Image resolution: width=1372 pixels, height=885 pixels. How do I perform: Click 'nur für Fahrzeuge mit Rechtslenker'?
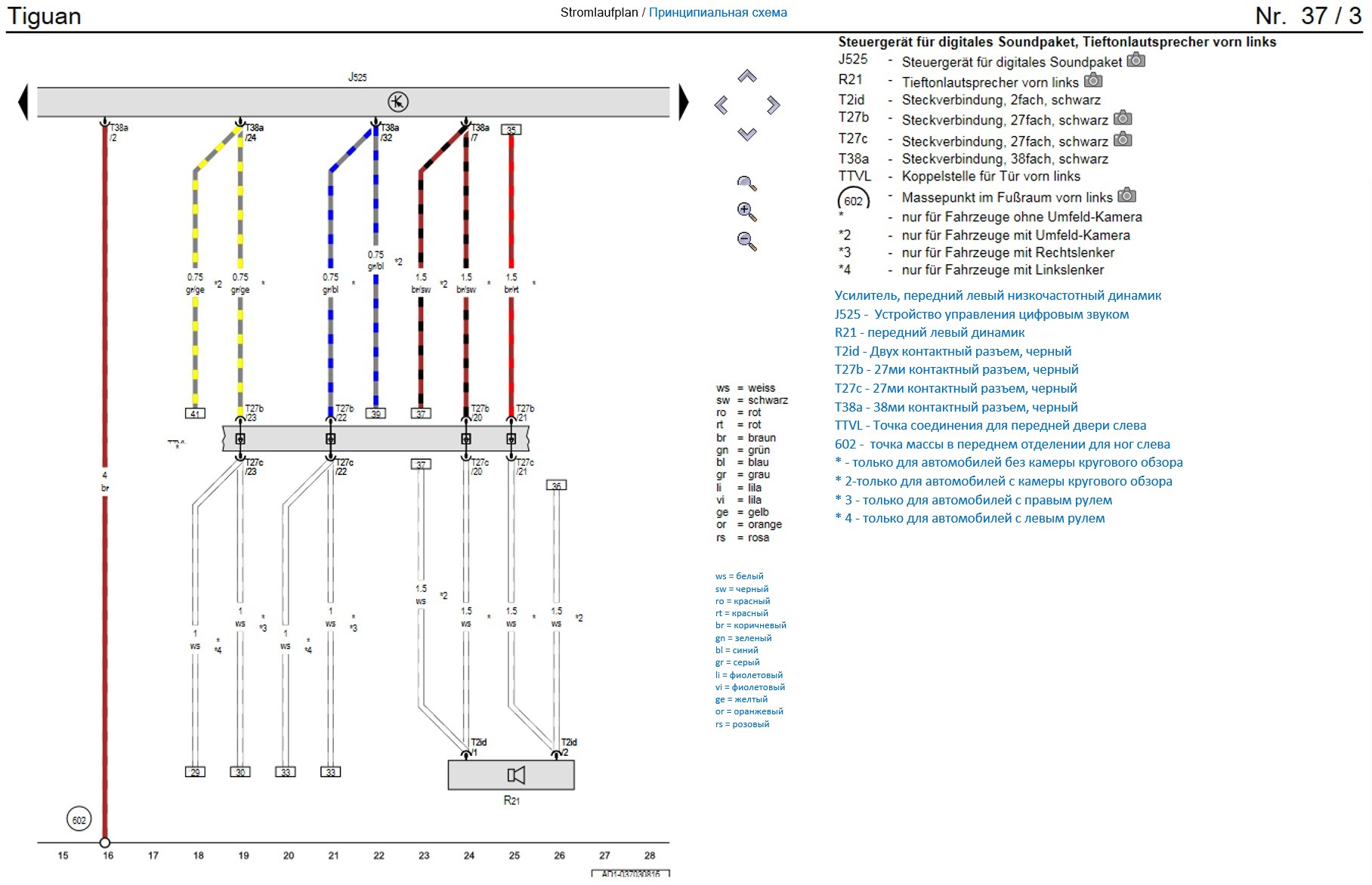coord(1008,252)
